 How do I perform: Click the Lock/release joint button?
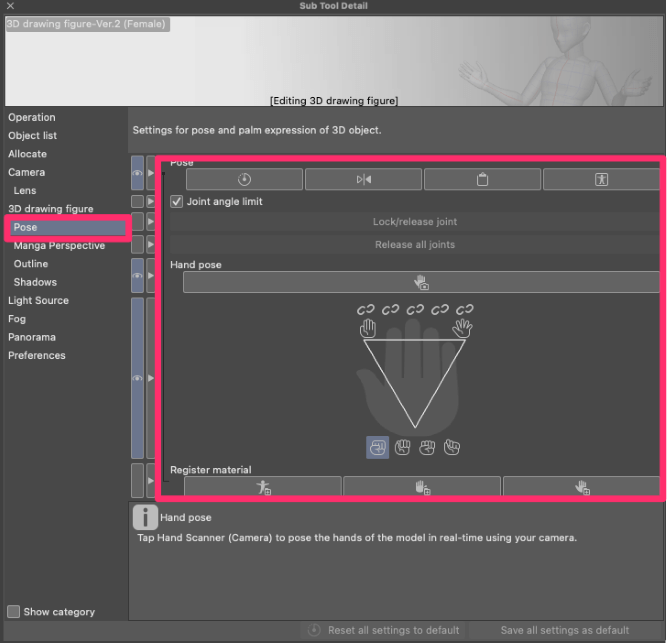(x=415, y=222)
